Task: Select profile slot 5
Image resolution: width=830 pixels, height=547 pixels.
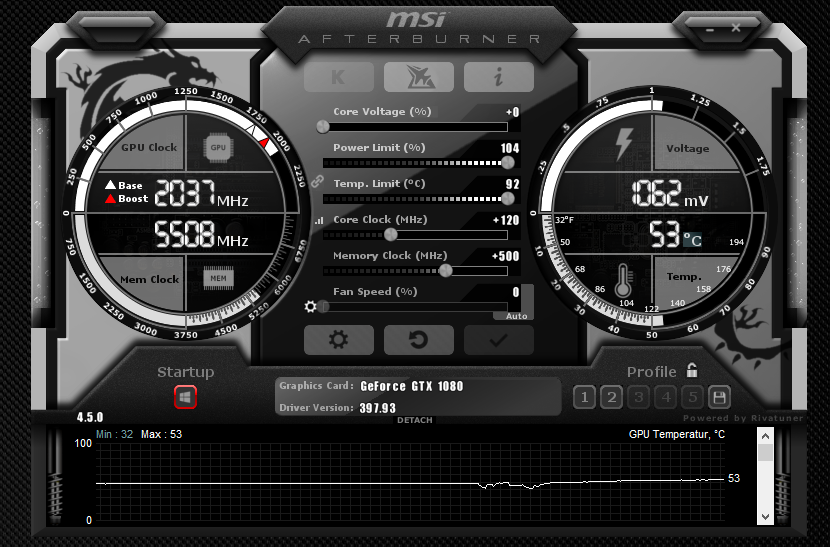Action: click(x=692, y=397)
